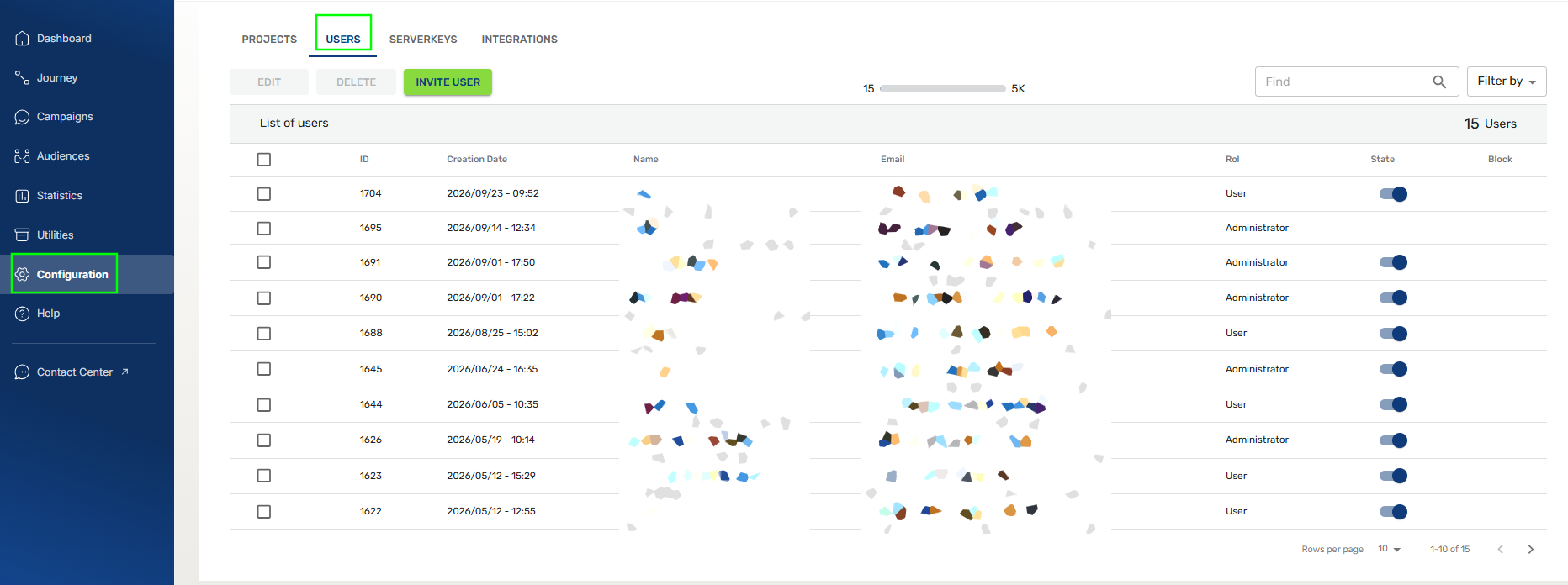This screenshot has width=1568, height=585.
Task: Click the Campaigns chat bubble icon
Action: point(23,117)
